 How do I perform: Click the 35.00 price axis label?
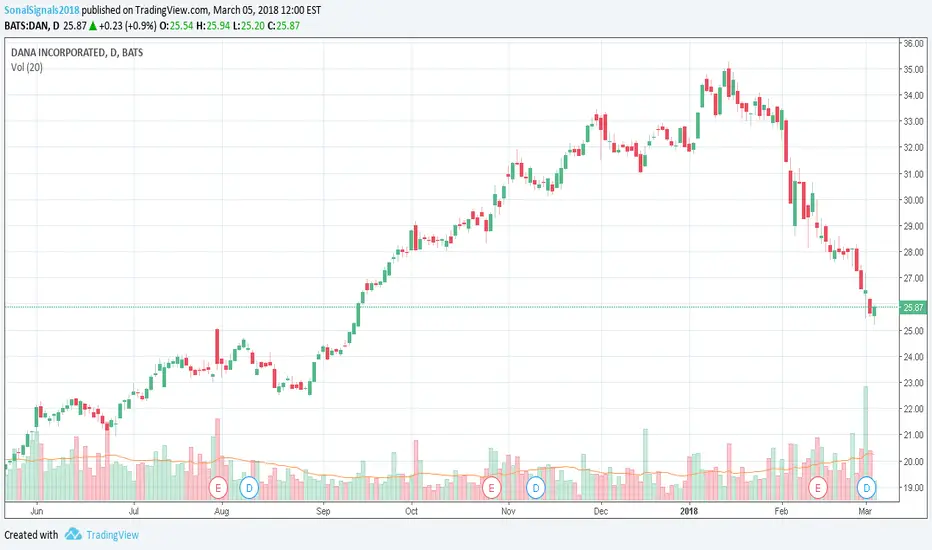click(x=914, y=69)
